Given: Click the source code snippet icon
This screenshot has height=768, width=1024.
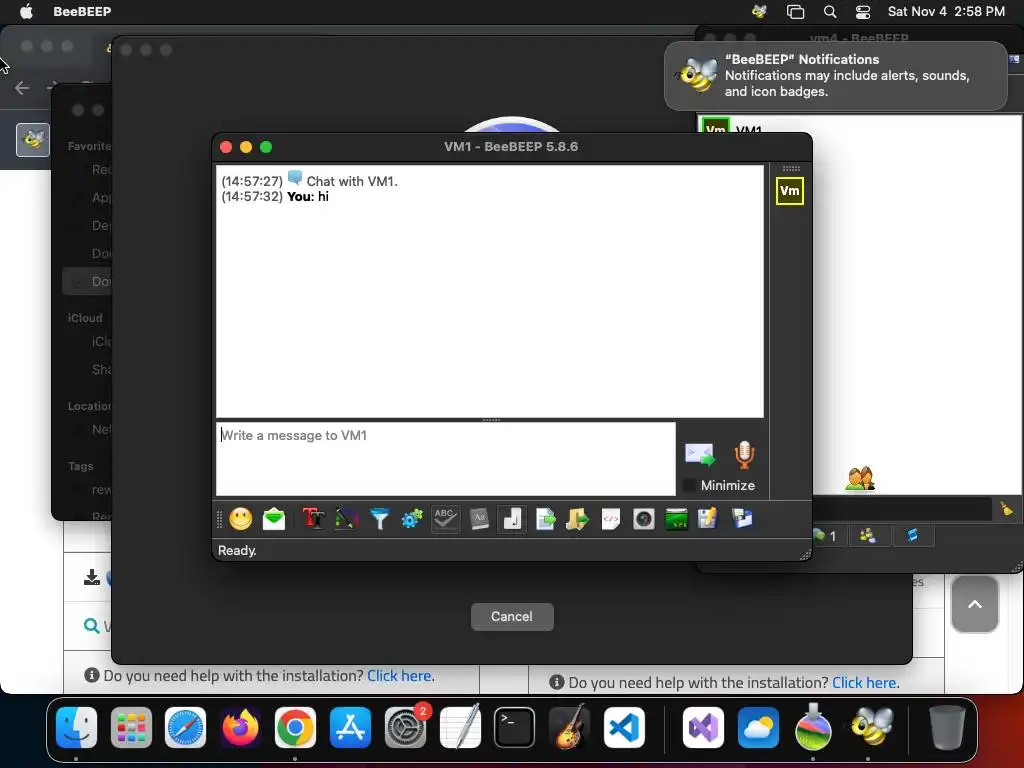Looking at the screenshot, I should coord(611,519).
